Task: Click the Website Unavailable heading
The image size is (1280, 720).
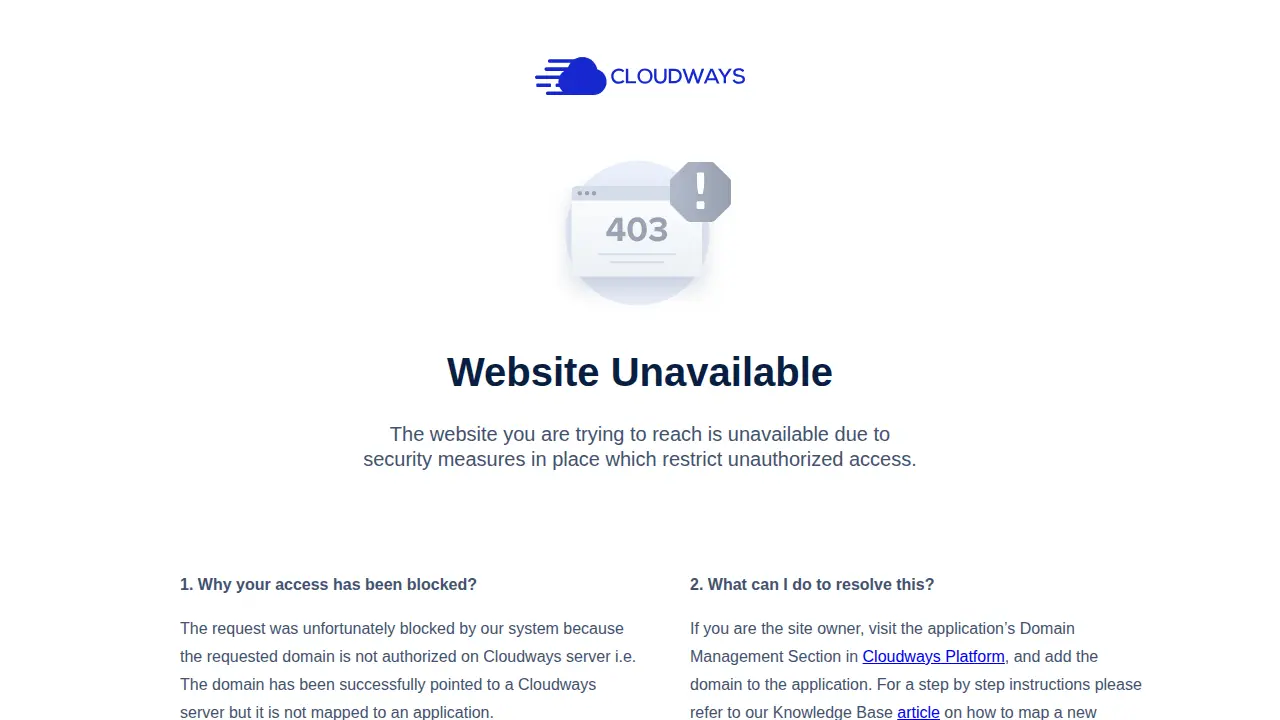Action: 640,372
